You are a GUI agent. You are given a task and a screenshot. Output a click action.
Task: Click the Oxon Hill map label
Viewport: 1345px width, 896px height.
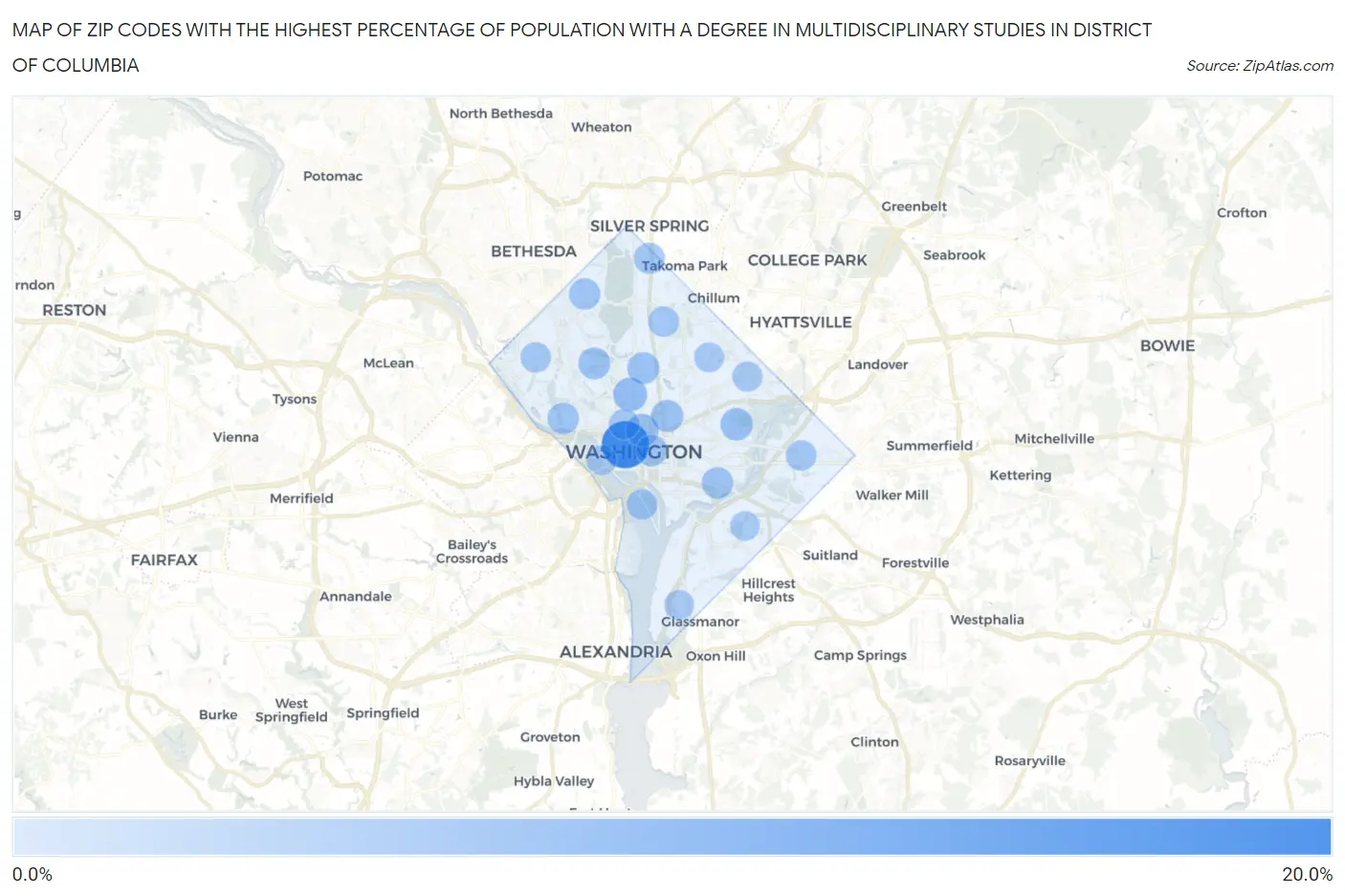click(x=716, y=656)
